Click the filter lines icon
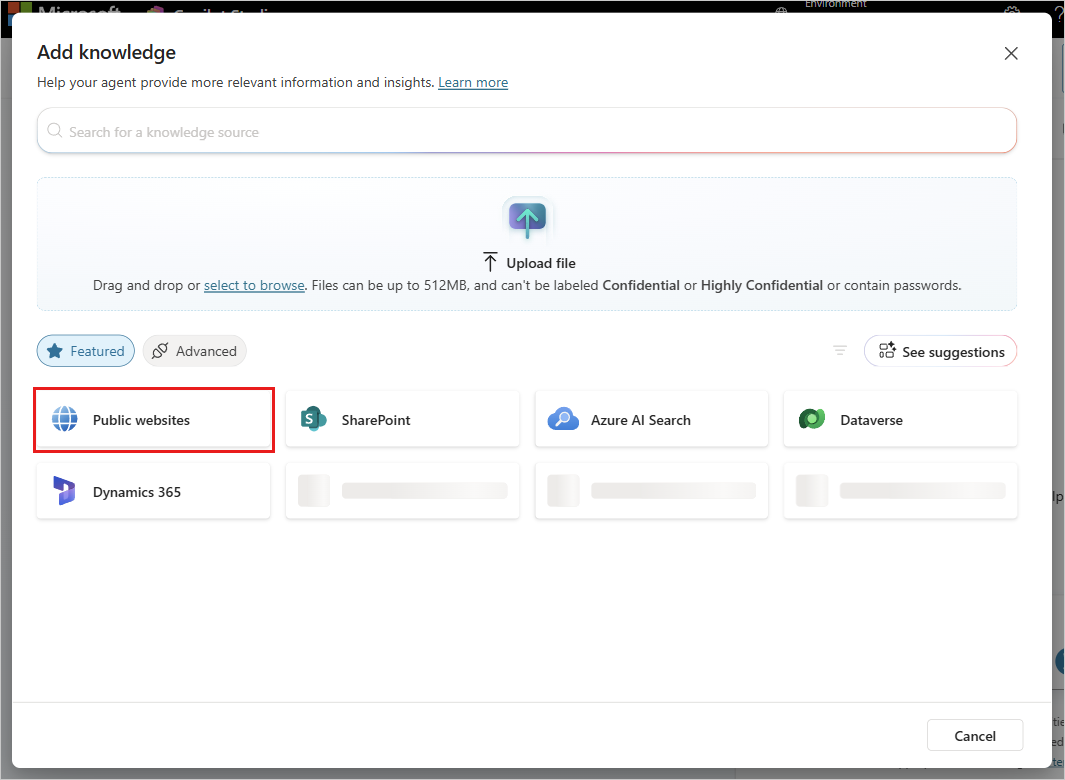 tap(840, 351)
